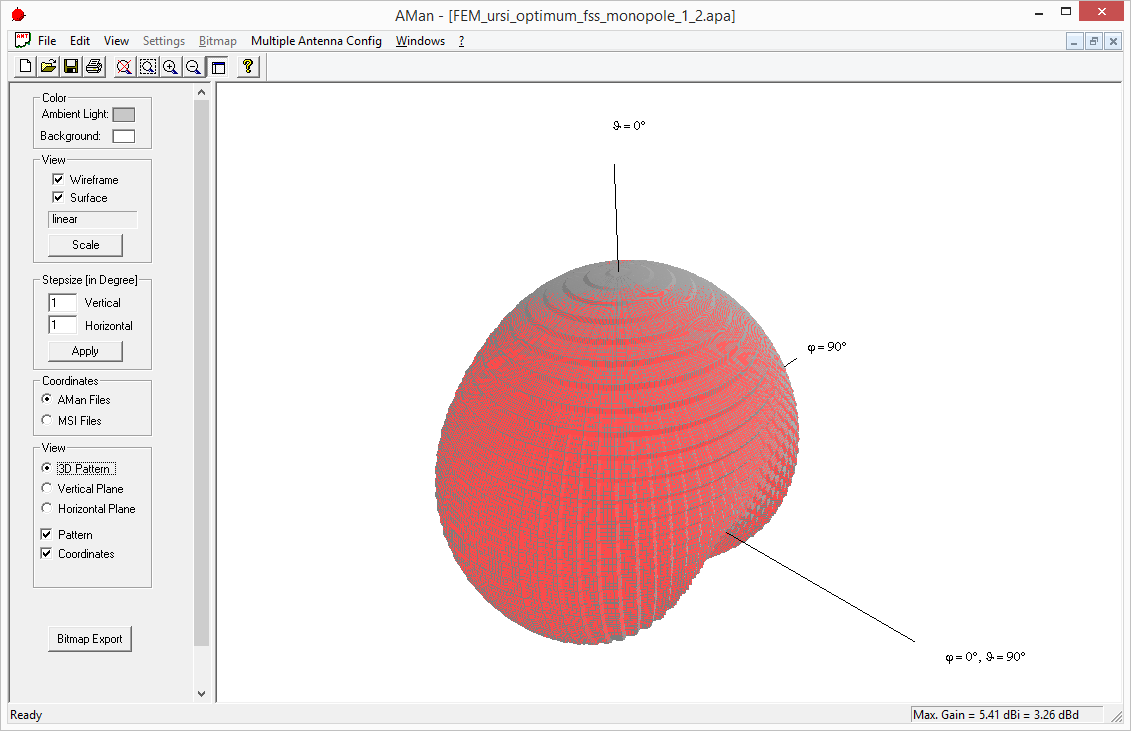Choose MSI Files coordinates option

pyautogui.click(x=47, y=421)
